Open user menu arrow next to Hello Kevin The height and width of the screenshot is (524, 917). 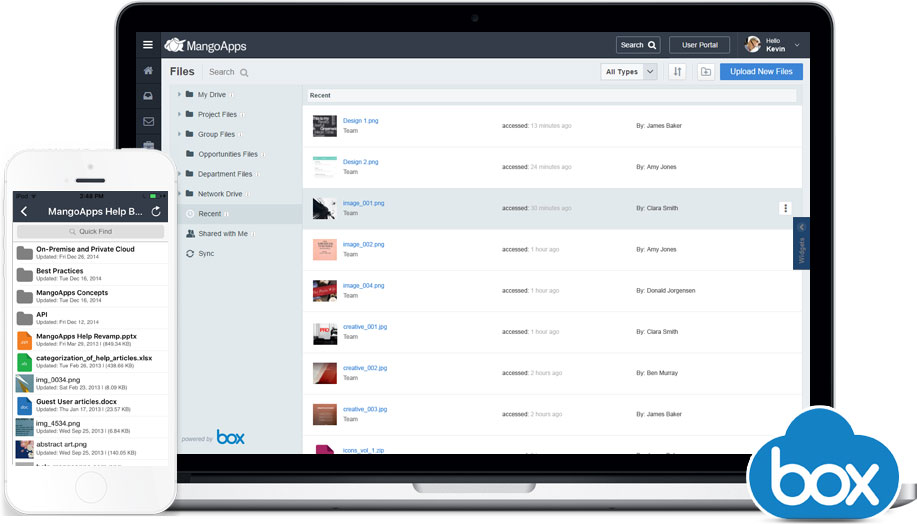click(797, 45)
